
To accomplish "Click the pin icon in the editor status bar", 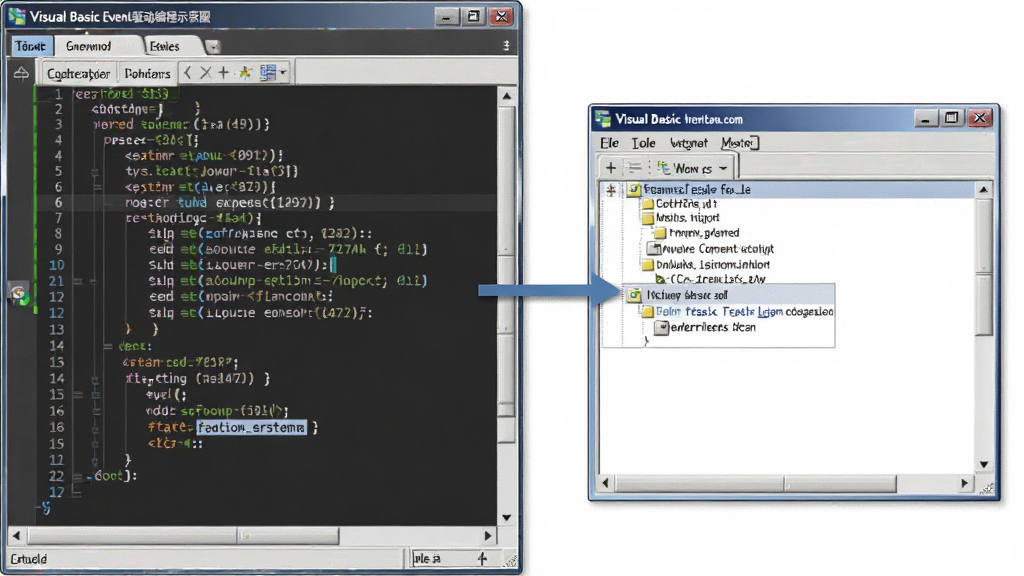I will (482, 558).
